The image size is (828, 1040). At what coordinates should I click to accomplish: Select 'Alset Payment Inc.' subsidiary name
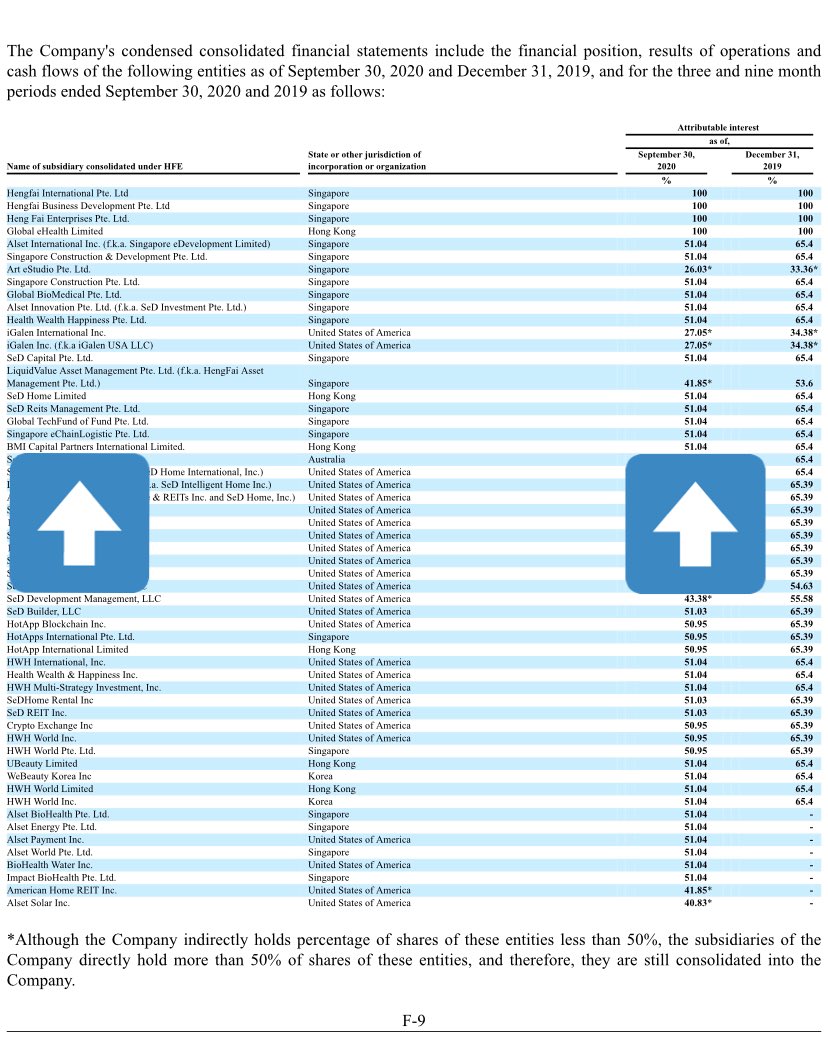pos(45,839)
